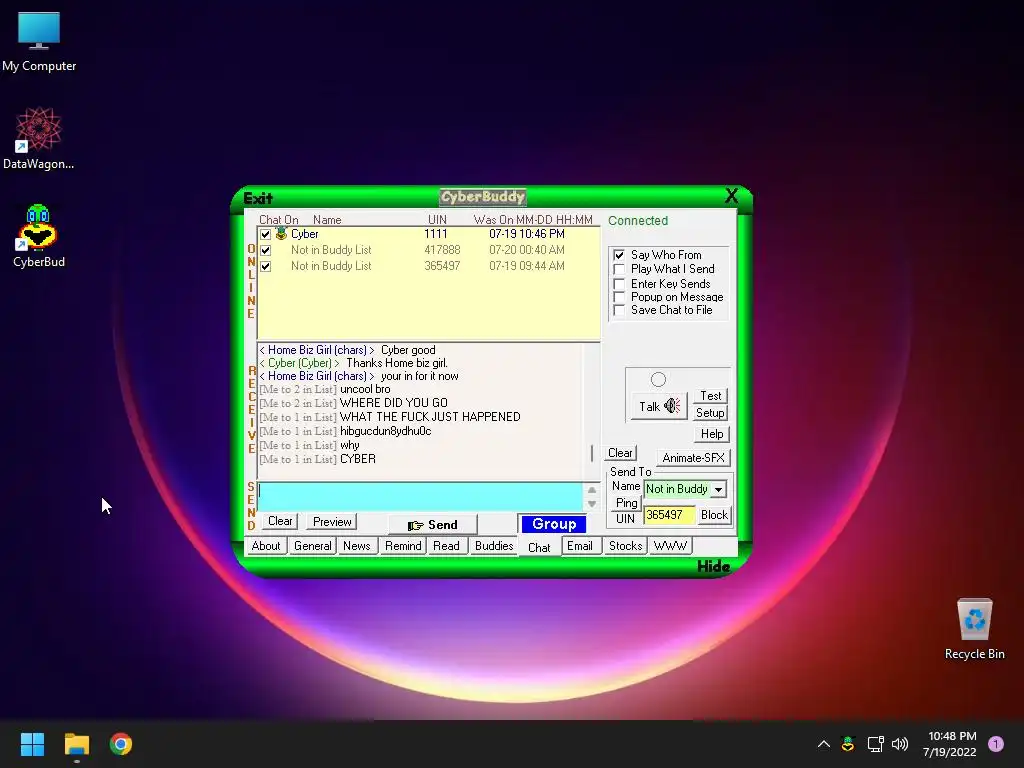
Task: Click the Connected status text
Action: [638, 221]
